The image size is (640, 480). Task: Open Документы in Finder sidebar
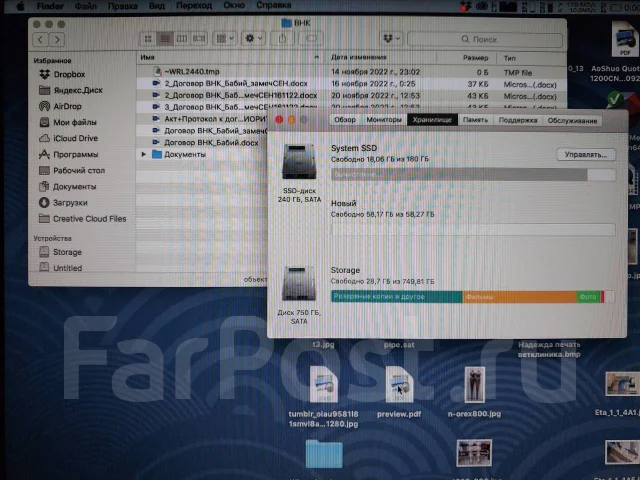(x=67, y=187)
